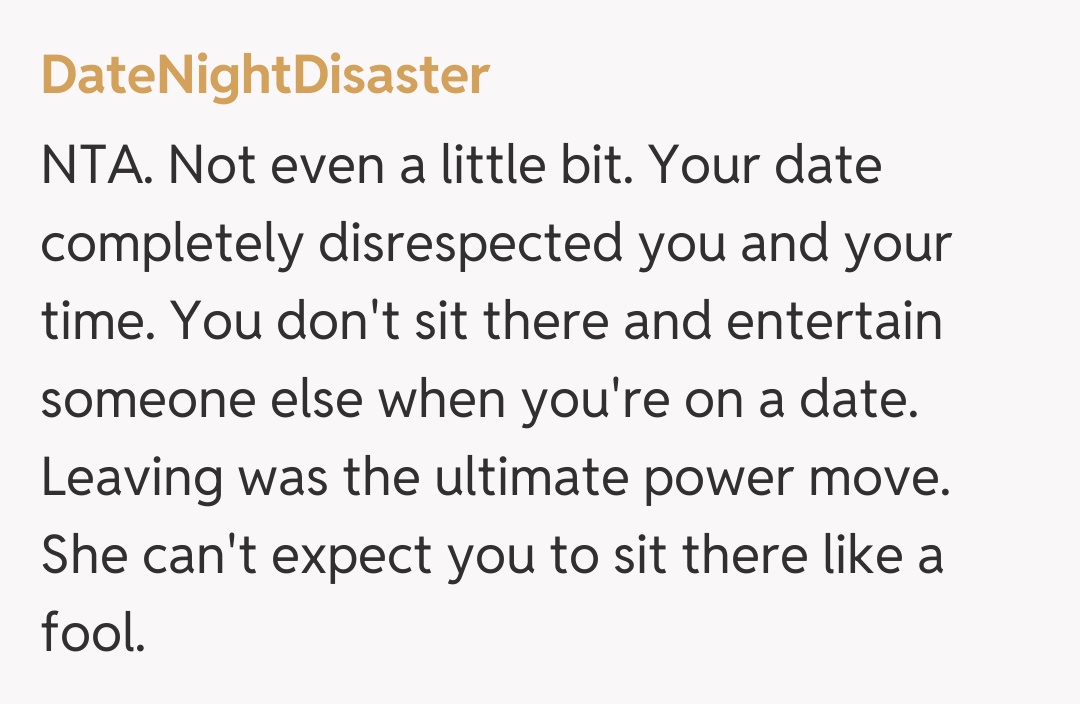
Task: Click the word "Leaving" in the comment
Action: point(132,480)
